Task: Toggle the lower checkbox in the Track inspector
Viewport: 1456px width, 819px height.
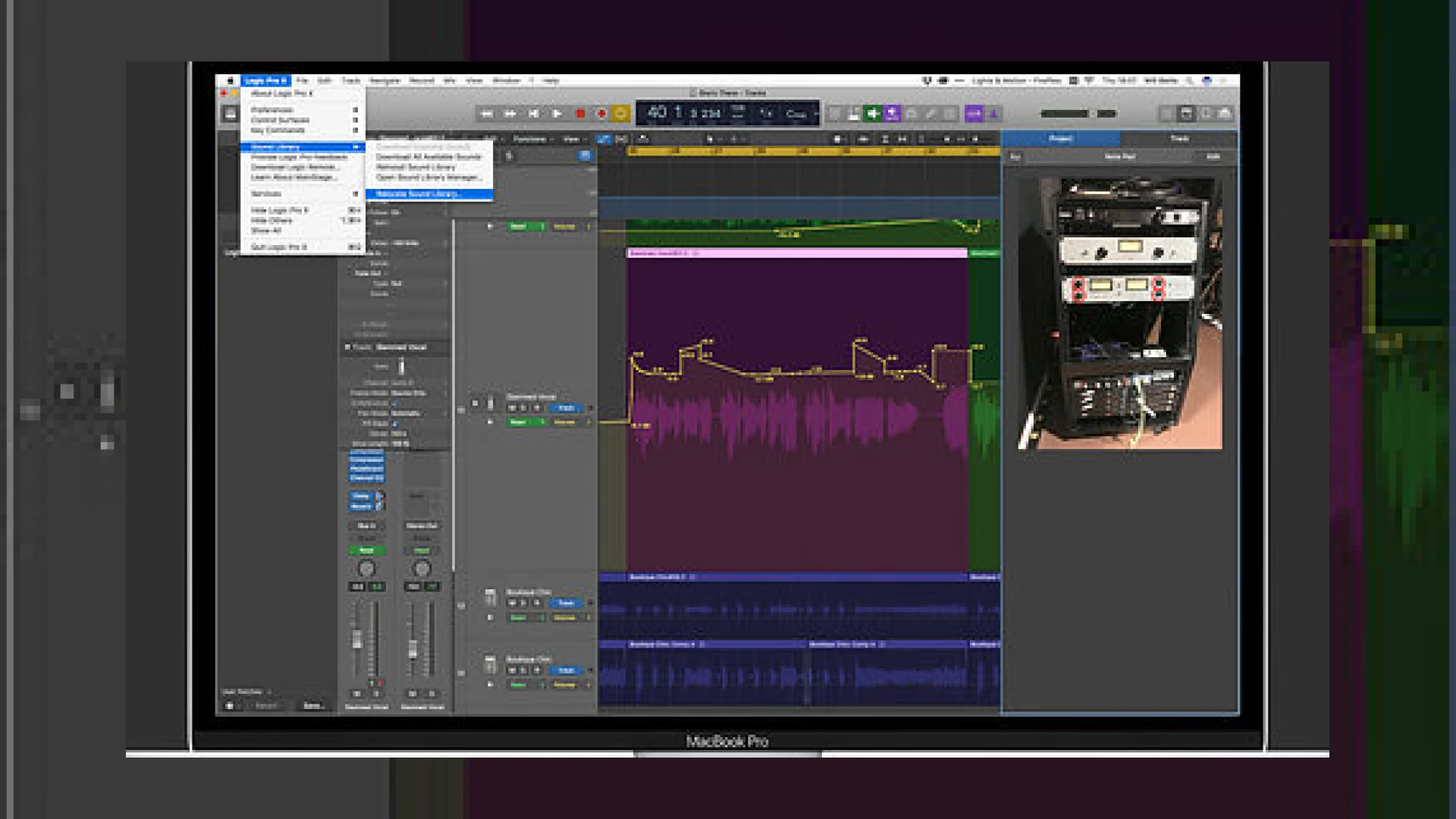Action: pos(394,424)
